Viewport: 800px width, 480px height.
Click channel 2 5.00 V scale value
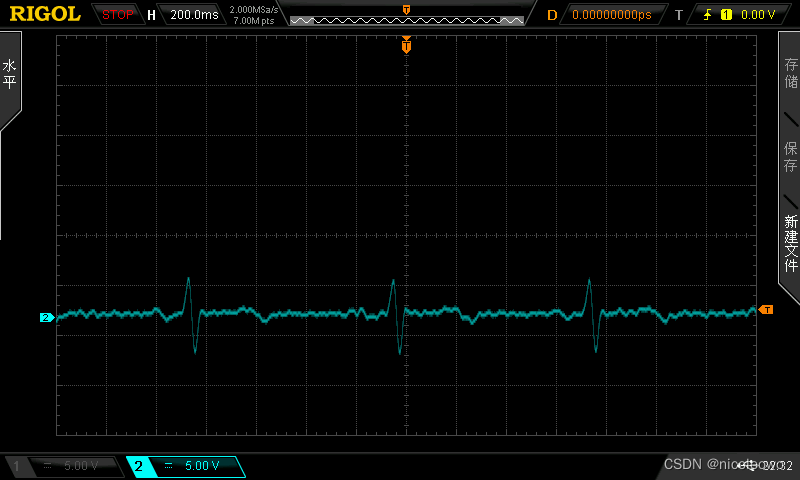[202, 466]
